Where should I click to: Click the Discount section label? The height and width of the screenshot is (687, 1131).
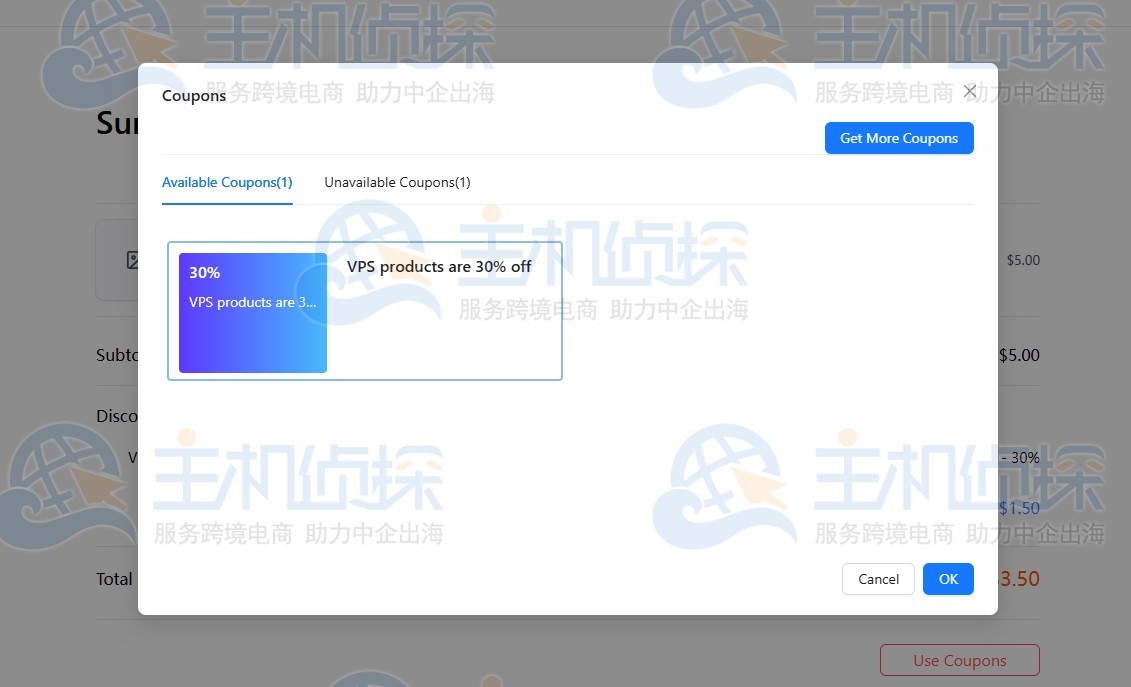[119, 416]
